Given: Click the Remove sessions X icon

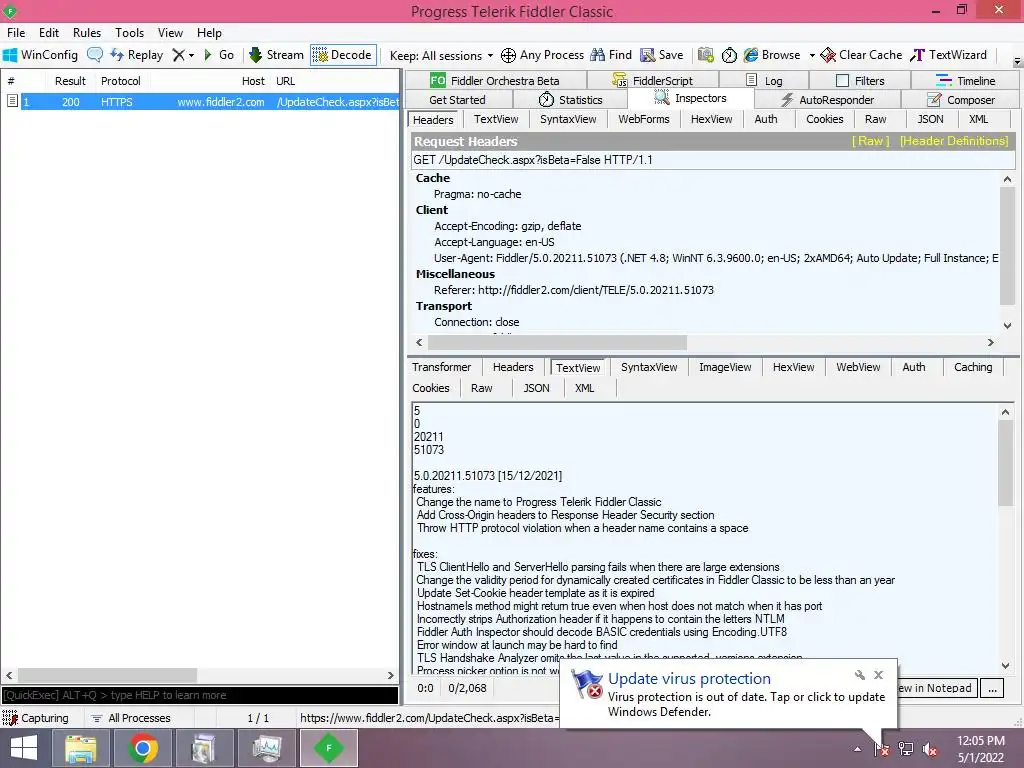Looking at the screenshot, I should [178, 55].
